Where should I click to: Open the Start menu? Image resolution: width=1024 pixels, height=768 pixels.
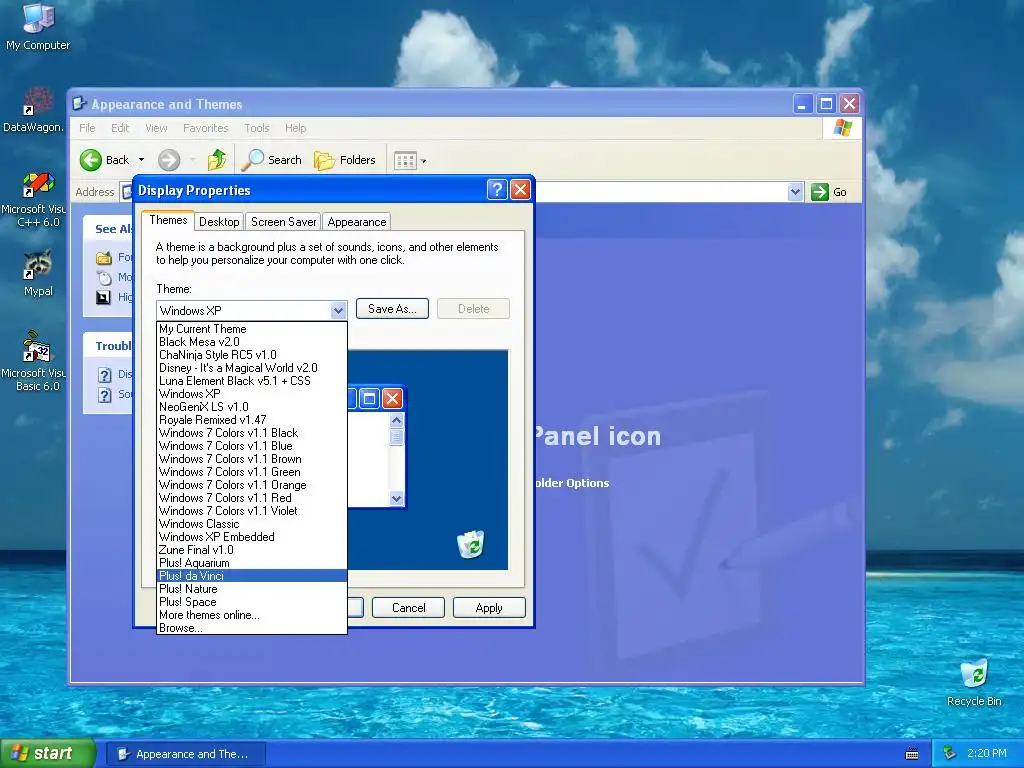[x=48, y=754]
